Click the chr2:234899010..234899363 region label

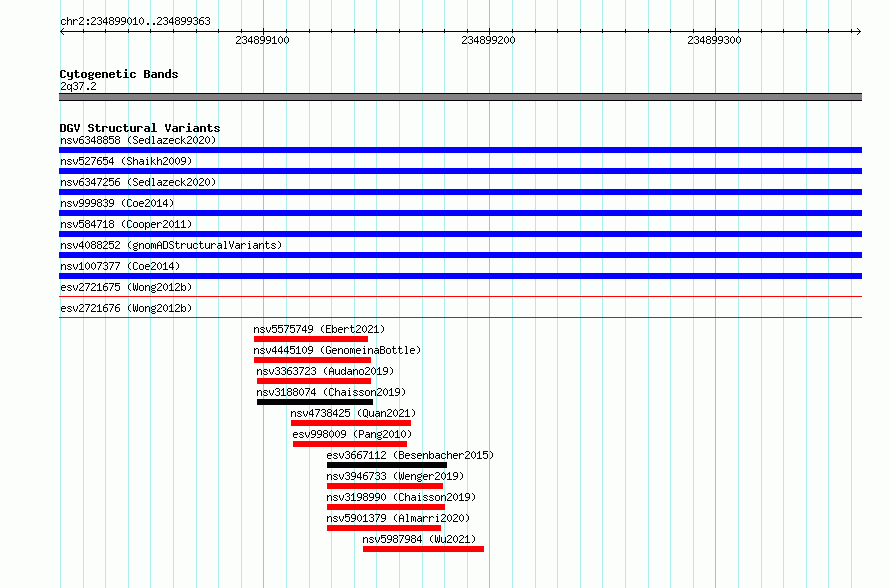coord(135,21)
